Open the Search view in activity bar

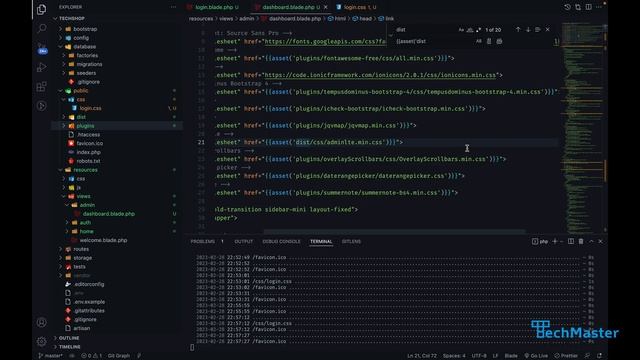point(42,28)
